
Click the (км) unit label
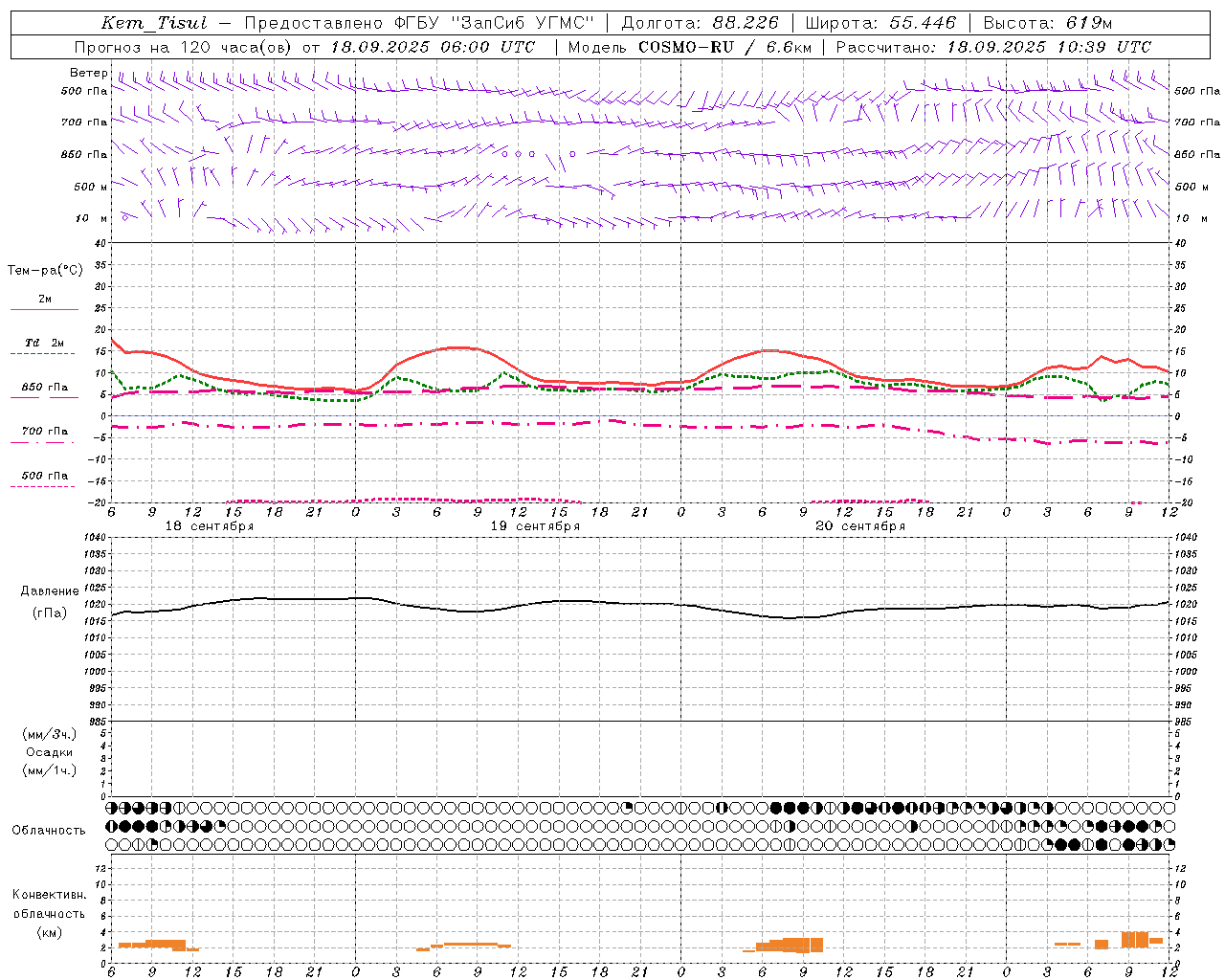point(49,931)
